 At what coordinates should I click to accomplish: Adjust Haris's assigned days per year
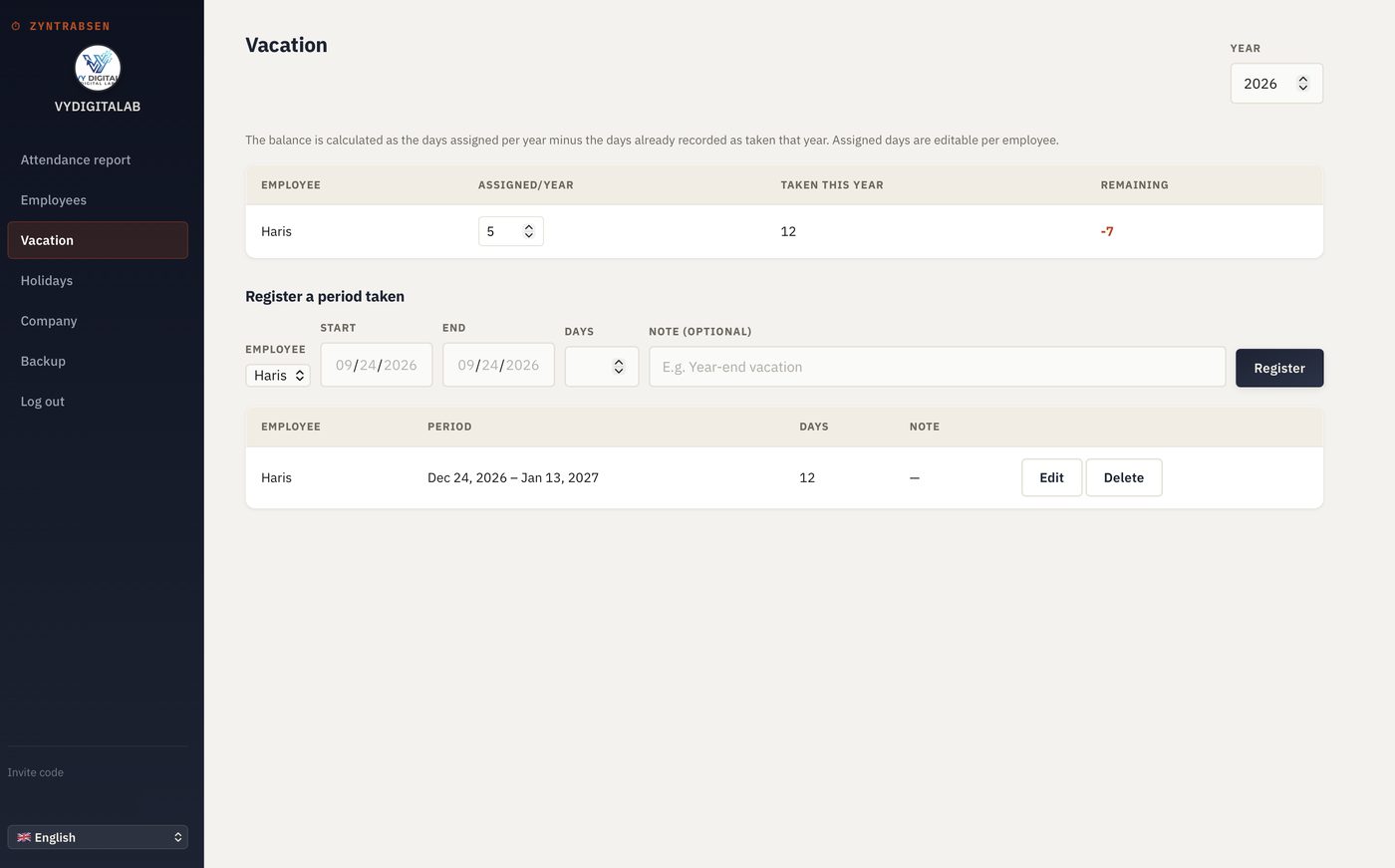point(510,231)
